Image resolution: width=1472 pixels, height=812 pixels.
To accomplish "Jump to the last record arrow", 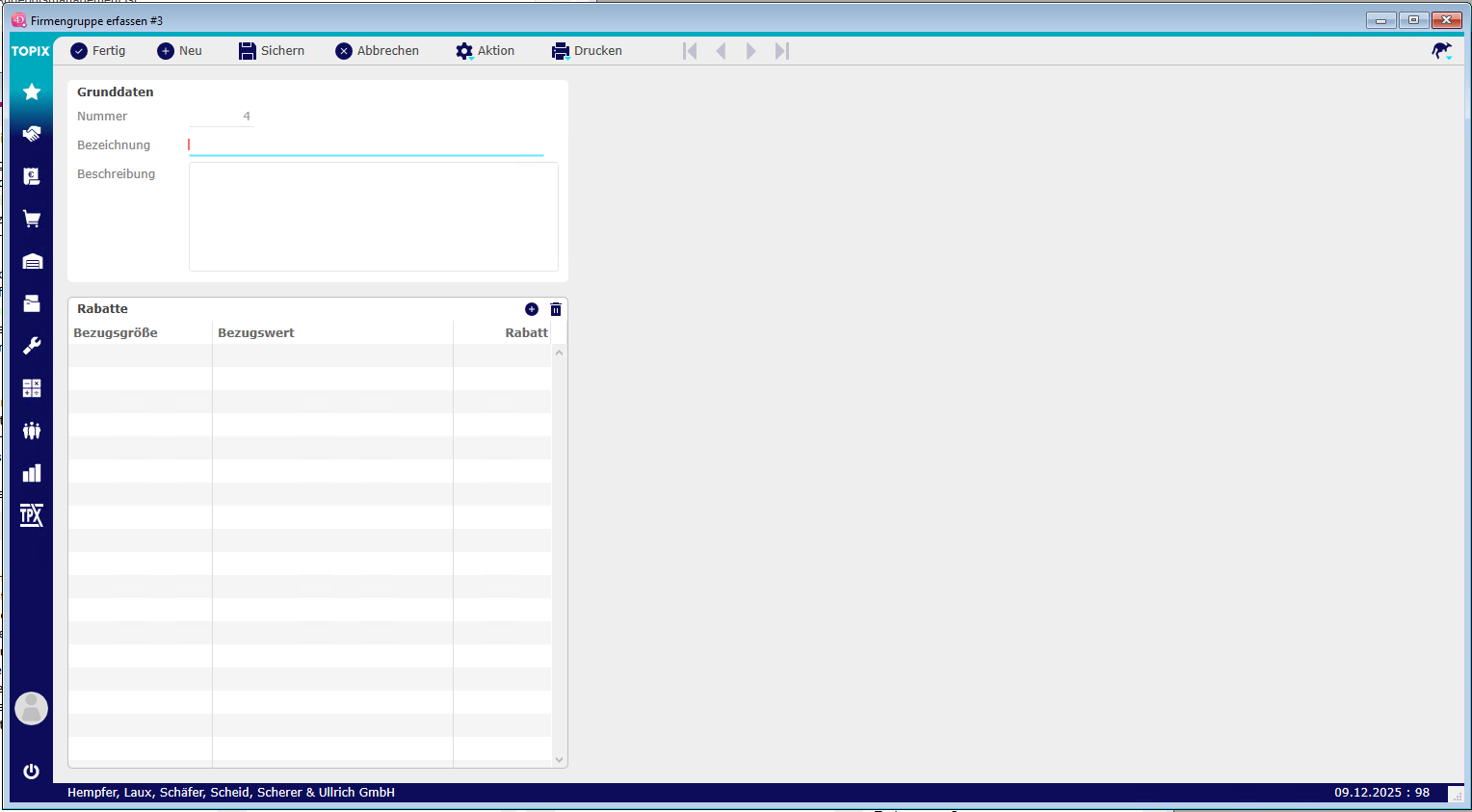I will click(x=782, y=51).
